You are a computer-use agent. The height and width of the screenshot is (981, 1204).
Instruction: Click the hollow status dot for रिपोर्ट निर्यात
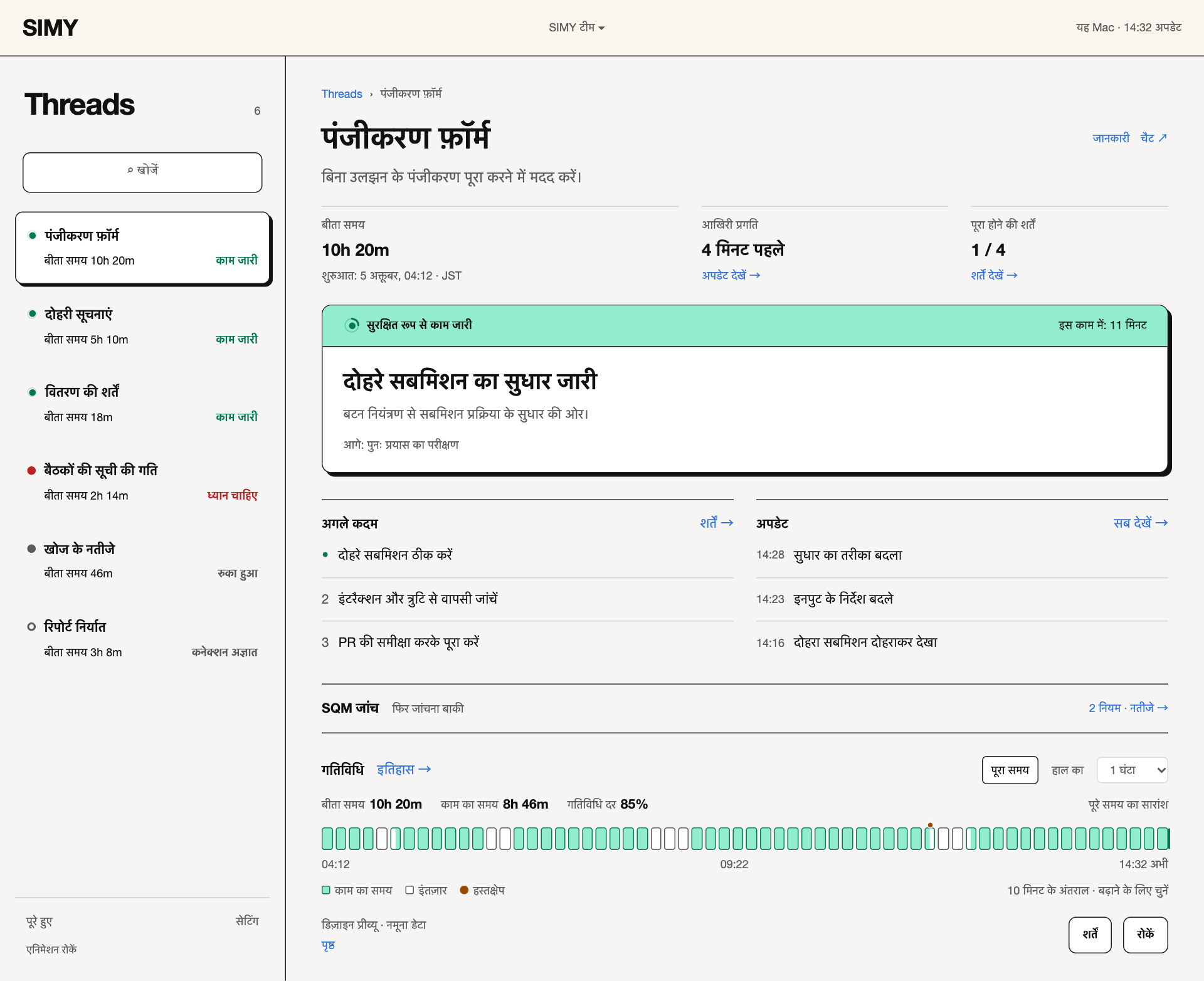(x=31, y=627)
